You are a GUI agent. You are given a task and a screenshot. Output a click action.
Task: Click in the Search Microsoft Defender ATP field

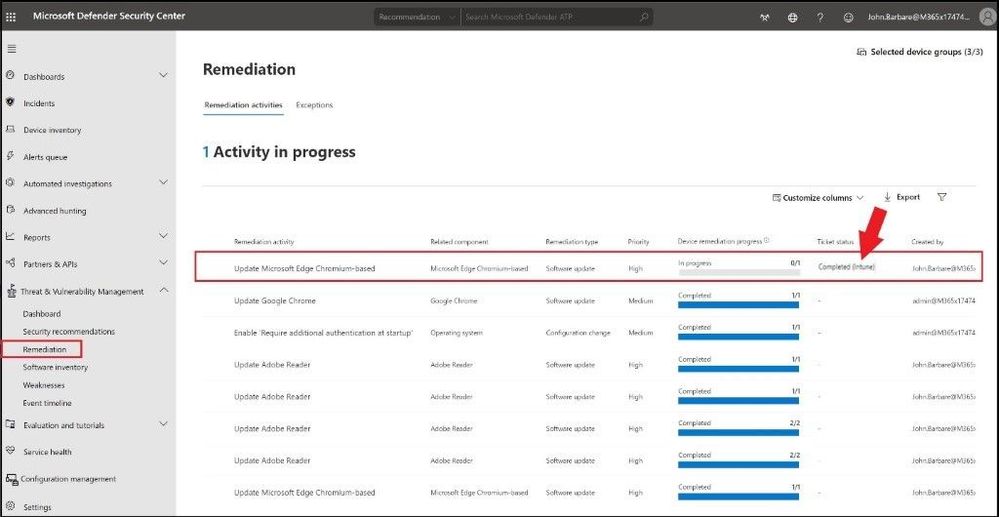click(549, 17)
